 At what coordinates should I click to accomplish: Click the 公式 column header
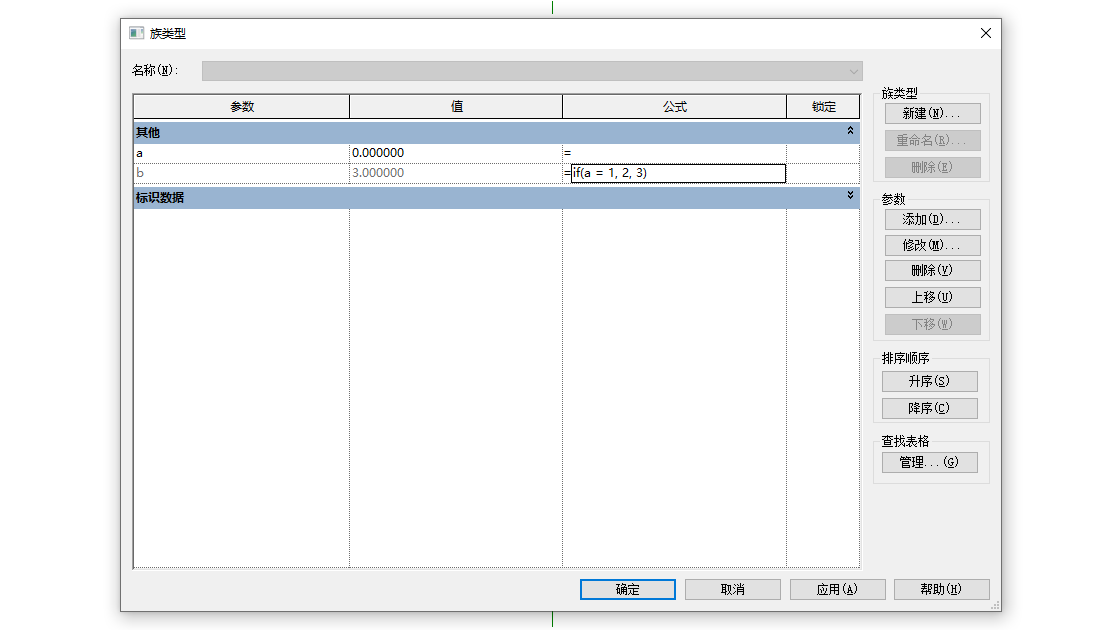[x=674, y=106]
